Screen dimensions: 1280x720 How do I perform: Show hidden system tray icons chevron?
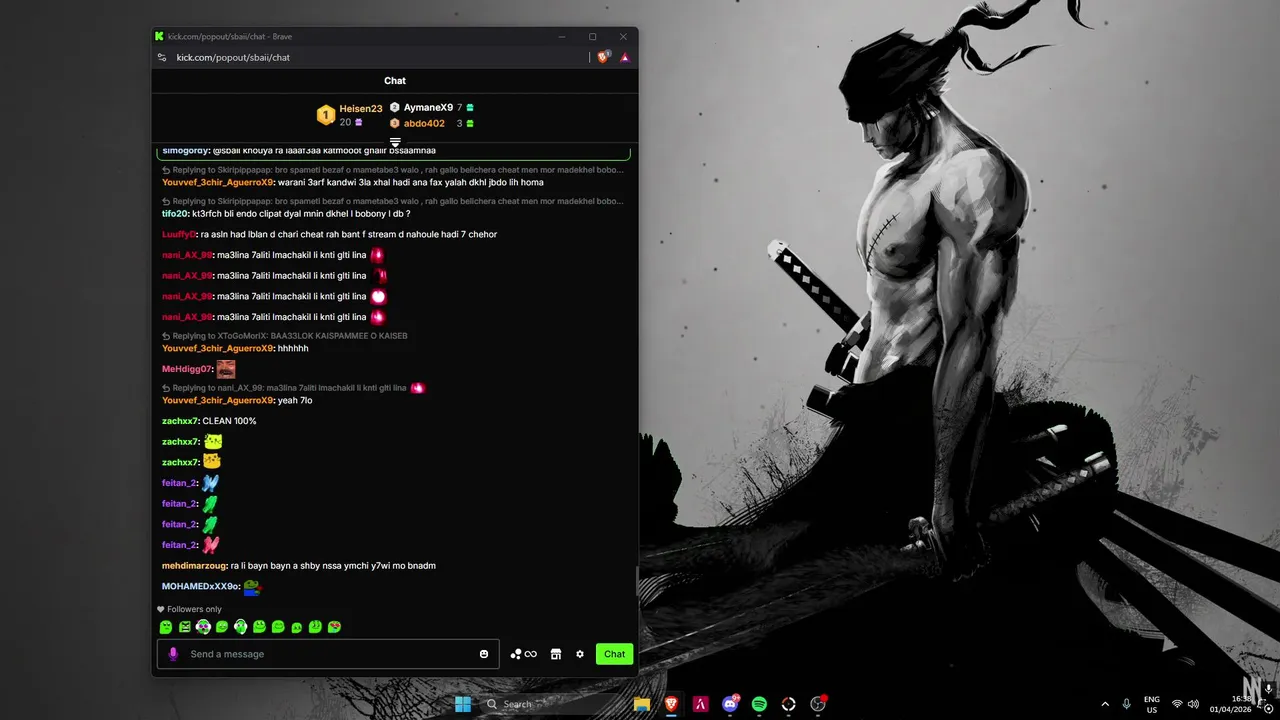(x=1105, y=704)
